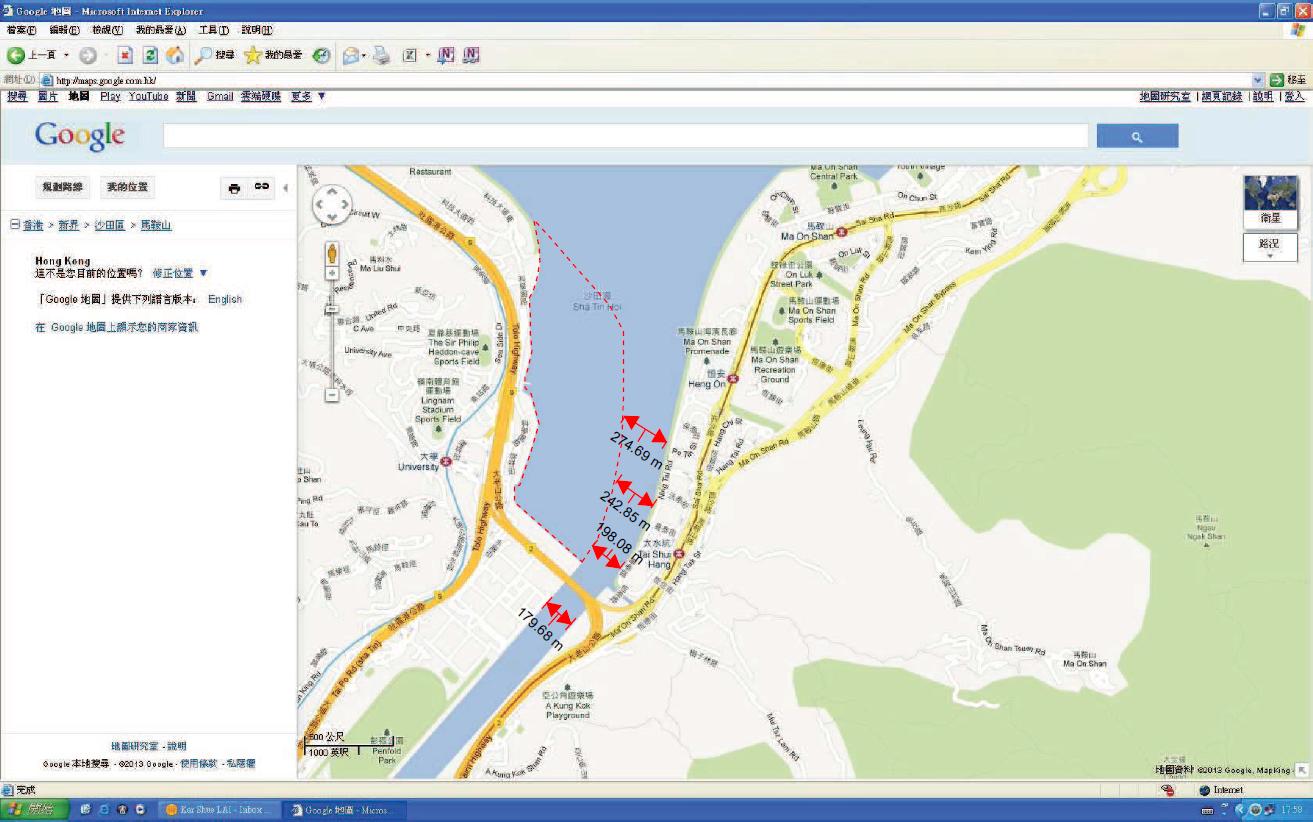Pan map up with navigation wheel arrow
This screenshot has width=1313, height=822.
[x=332, y=193]
